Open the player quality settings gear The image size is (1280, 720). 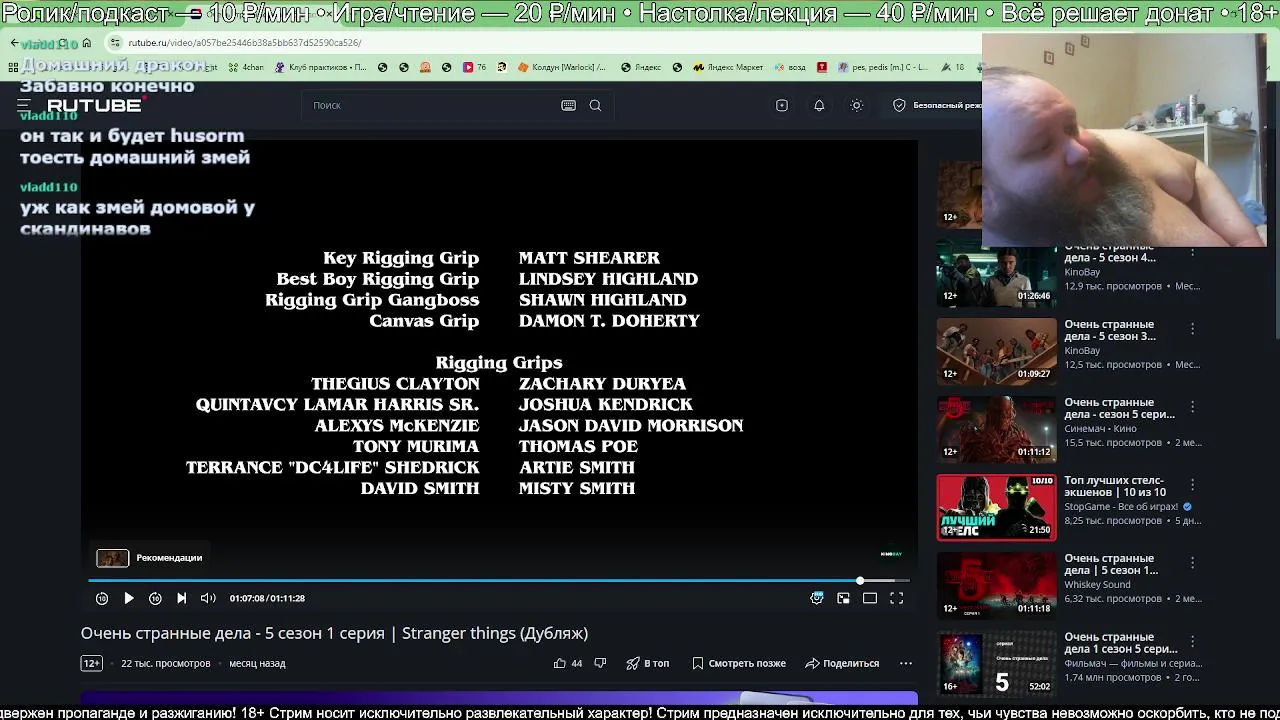click(x=817, y=598)
